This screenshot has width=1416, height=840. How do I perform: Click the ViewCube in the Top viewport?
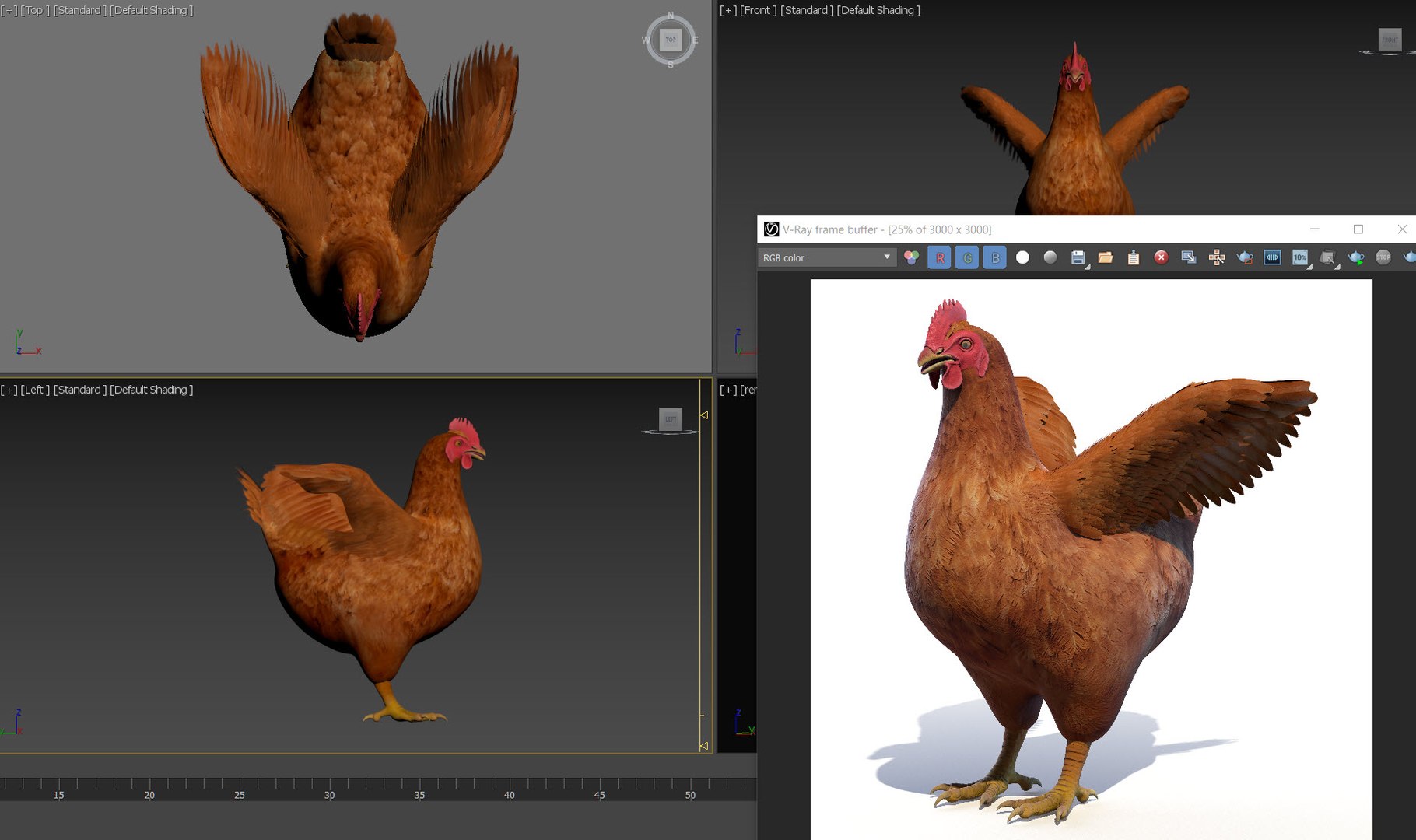click(x=671, y=40)
